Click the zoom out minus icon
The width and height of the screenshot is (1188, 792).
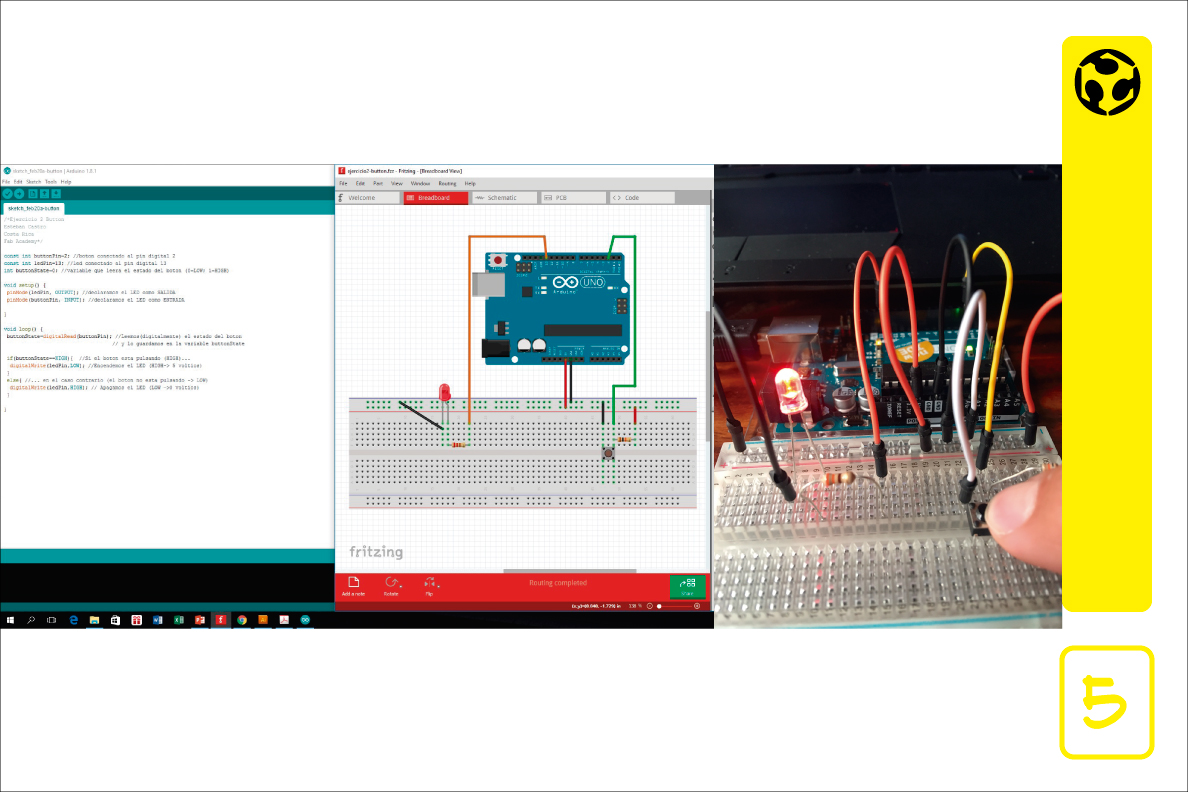point(649,606)
